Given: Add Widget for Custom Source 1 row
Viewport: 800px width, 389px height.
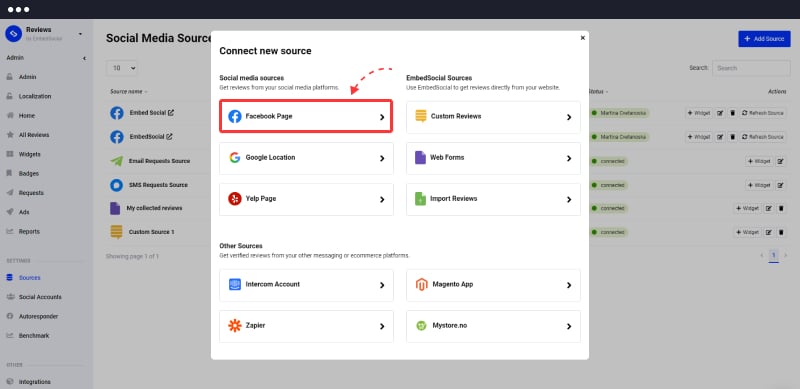Looking at the screenshot, I should (747, 233).
